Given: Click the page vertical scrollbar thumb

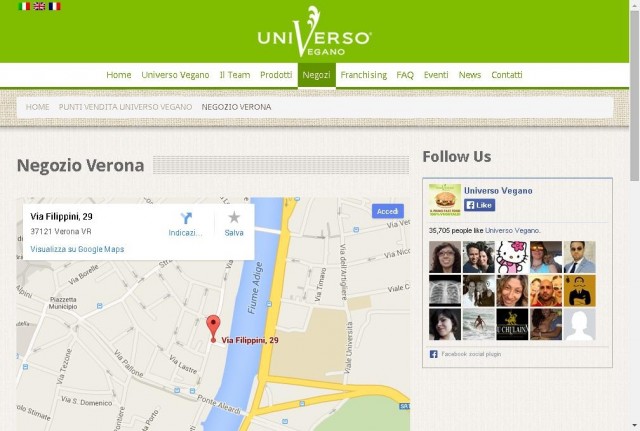Looking at the screenshot, I should (634, 96).
